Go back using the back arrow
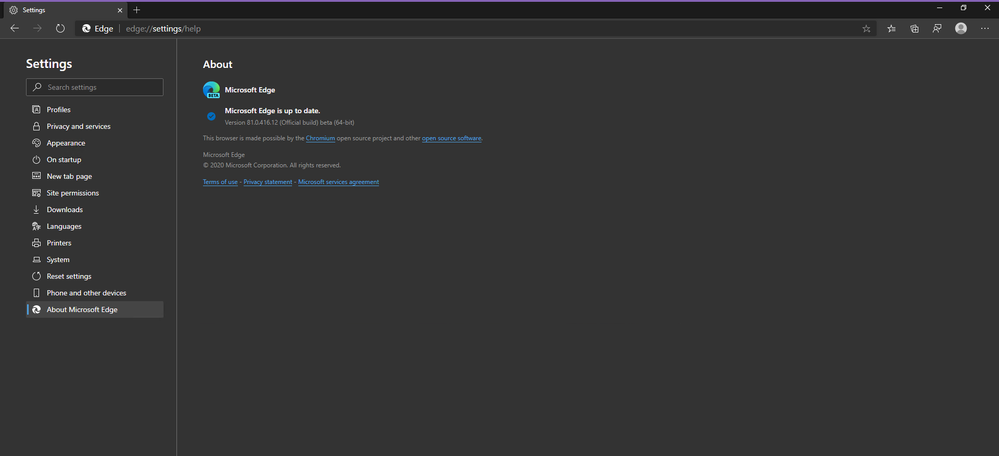Screen dimensions: 999x456 pyautogui.click(x=15, y=29)
